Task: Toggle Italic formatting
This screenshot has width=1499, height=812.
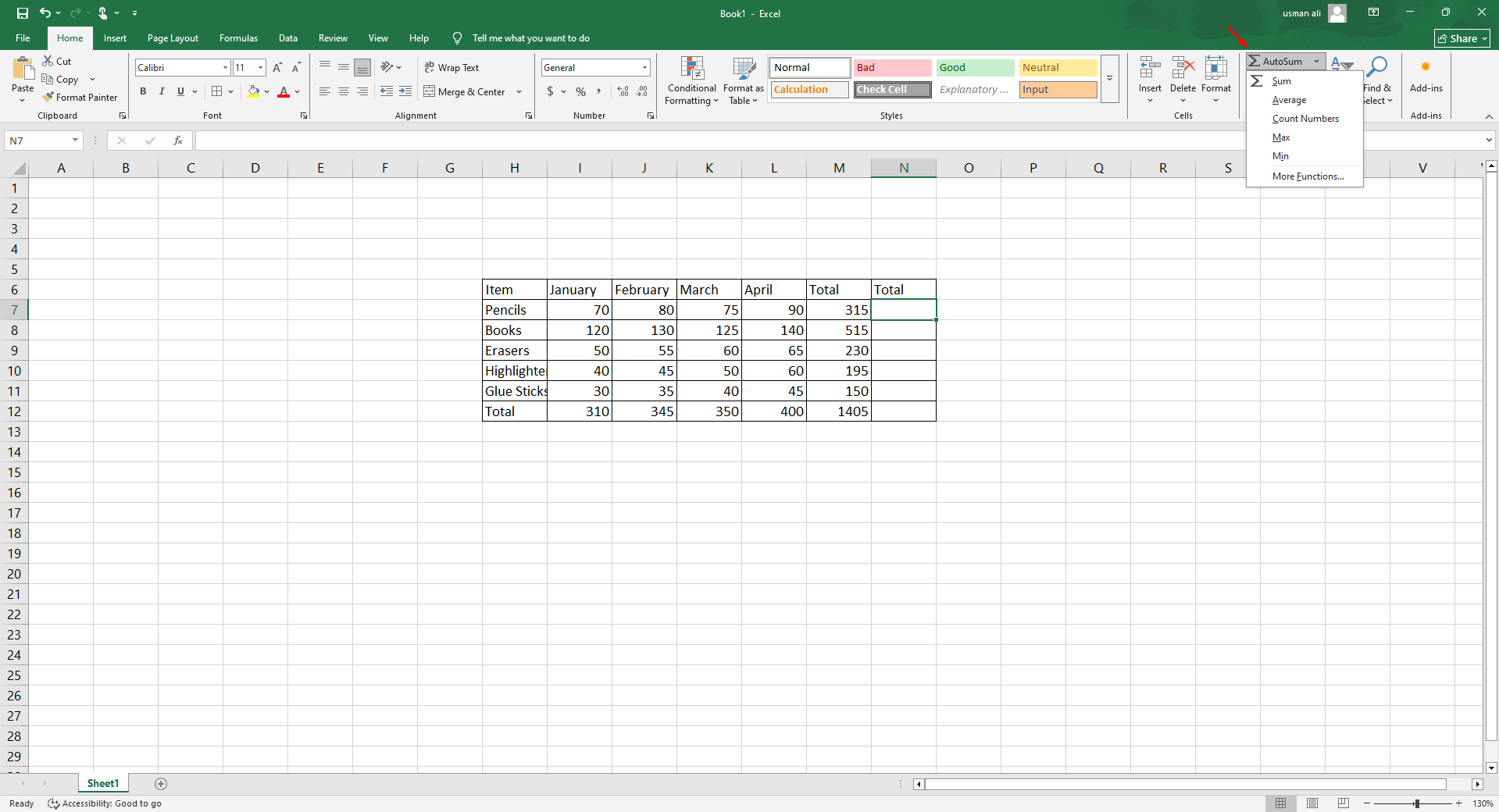Action: [x=162, y=91]
